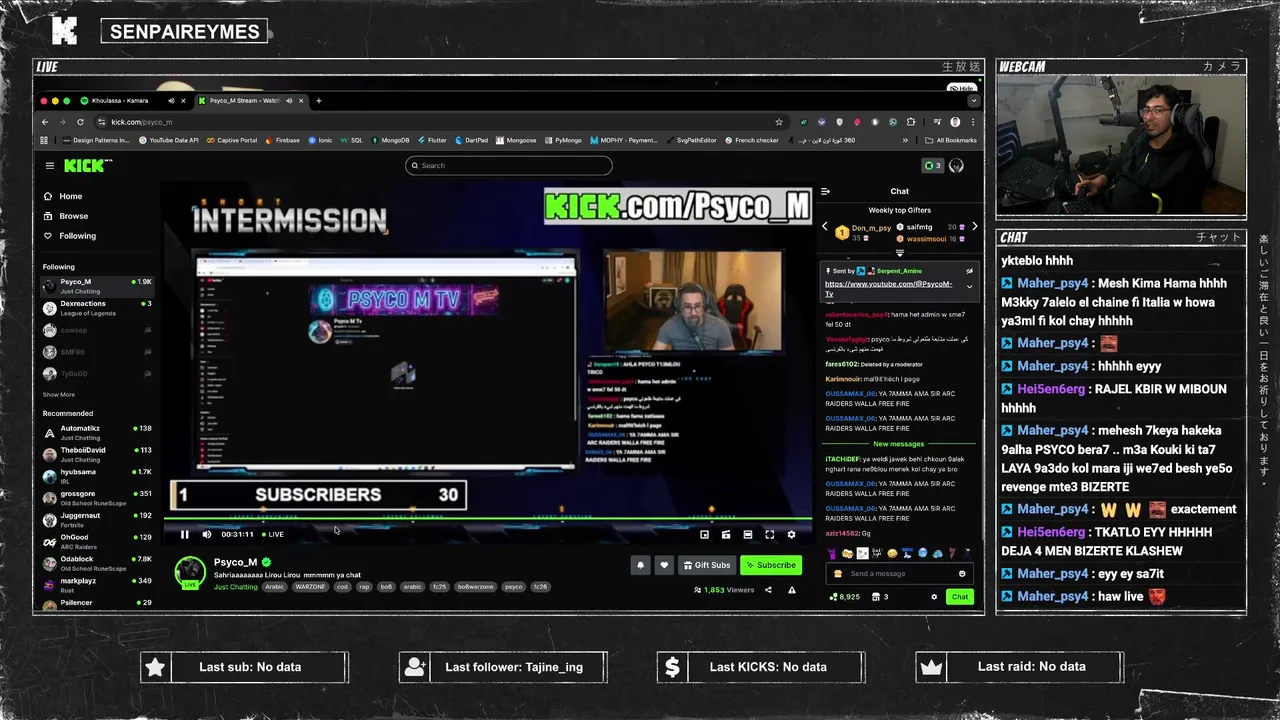Collapse the chat panel

pos(825,191)
